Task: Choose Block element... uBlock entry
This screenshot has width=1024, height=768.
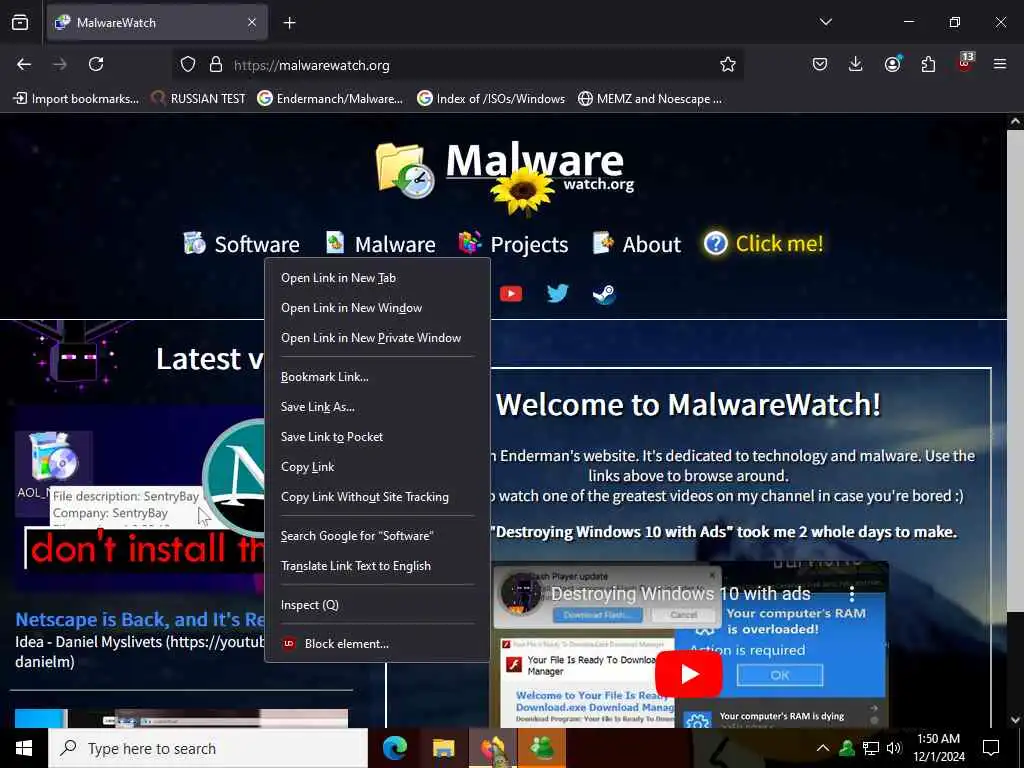Action: pyautogui.click(x=377, y=644)
